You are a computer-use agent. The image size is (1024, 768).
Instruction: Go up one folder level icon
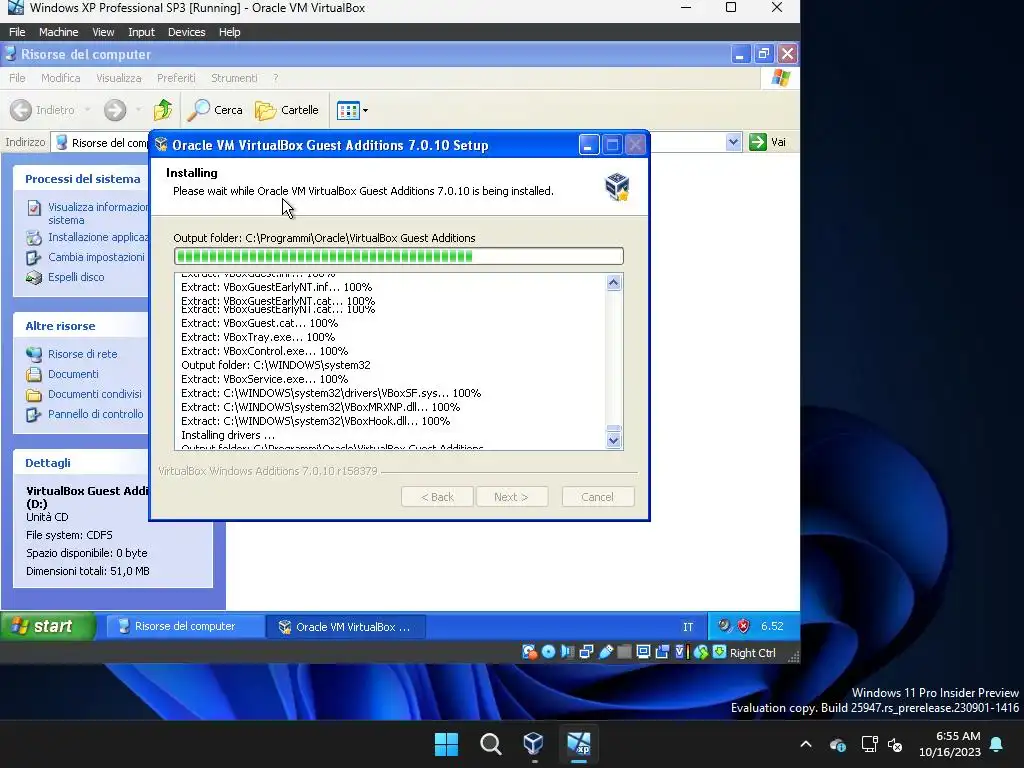click(163, 110)
